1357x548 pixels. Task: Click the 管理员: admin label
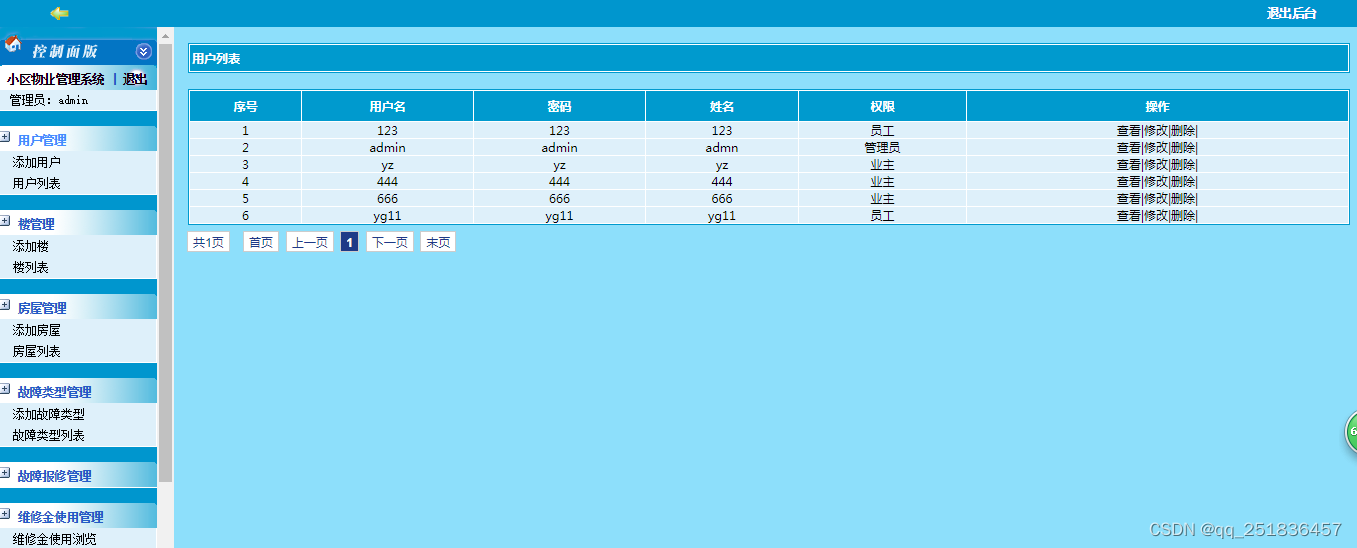click(x=49, y=100)
